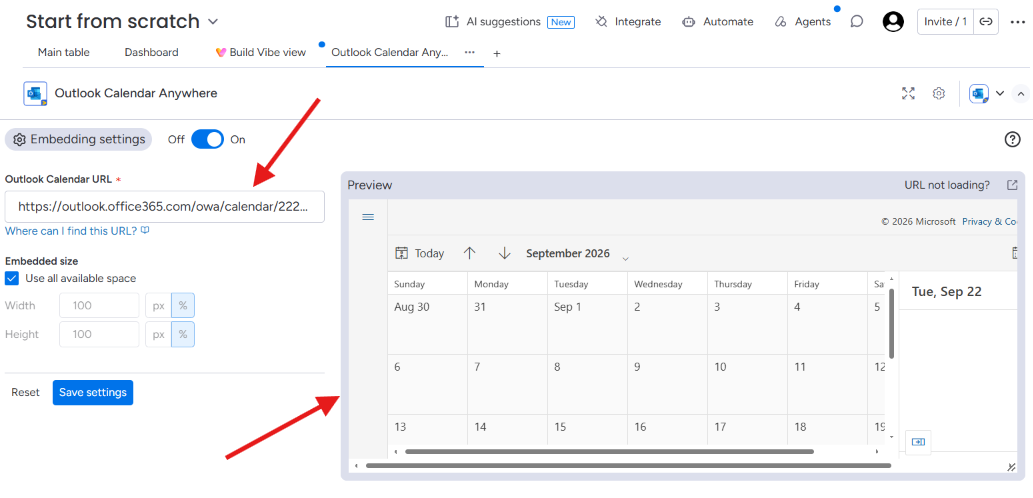Viewport: 1033px width, 498px height.
Task: Open the Build Vibe view tab
Action: tap(261, 52)
